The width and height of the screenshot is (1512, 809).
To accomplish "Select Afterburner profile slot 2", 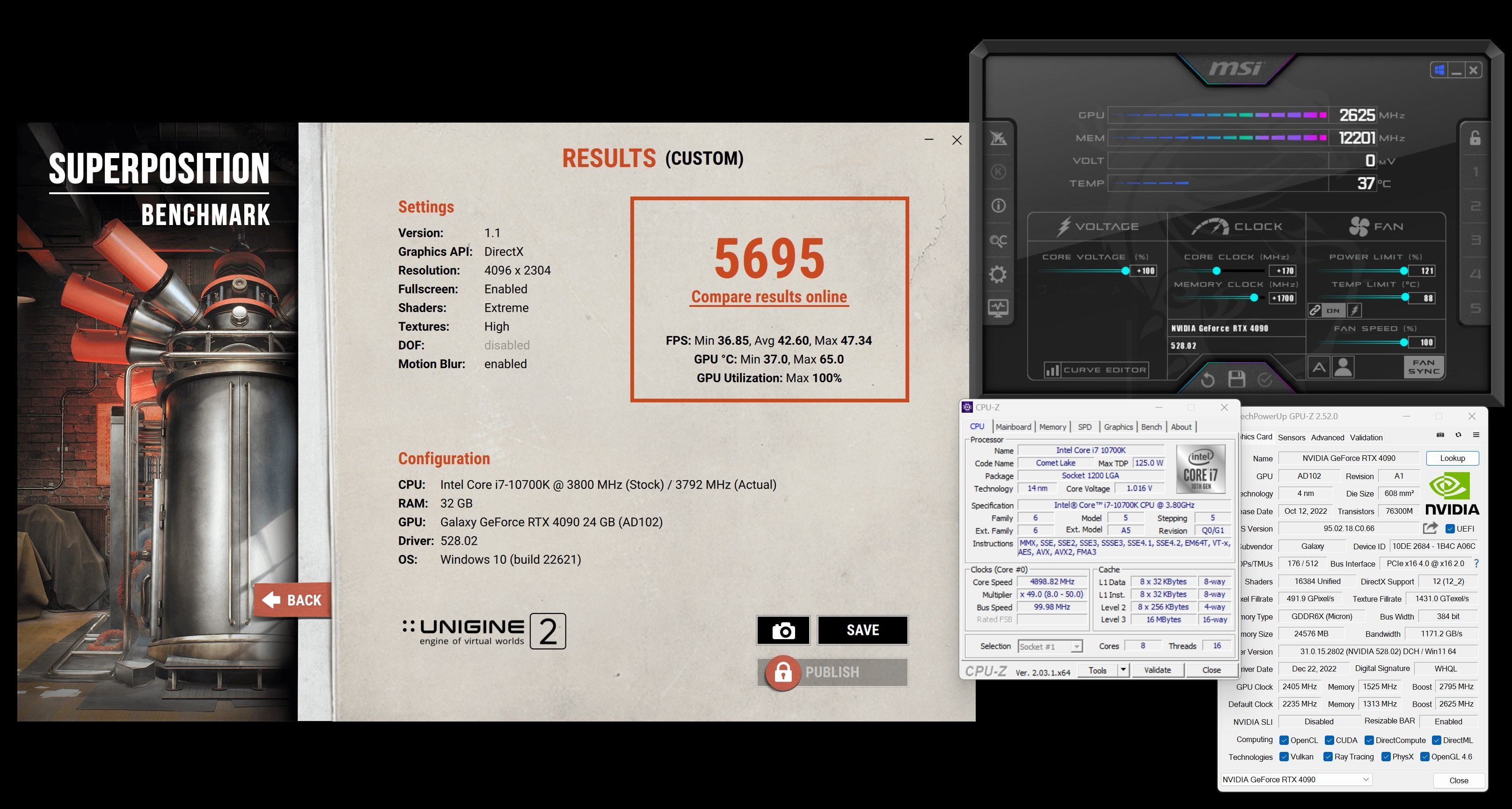I will click(x=1475, y=206).
